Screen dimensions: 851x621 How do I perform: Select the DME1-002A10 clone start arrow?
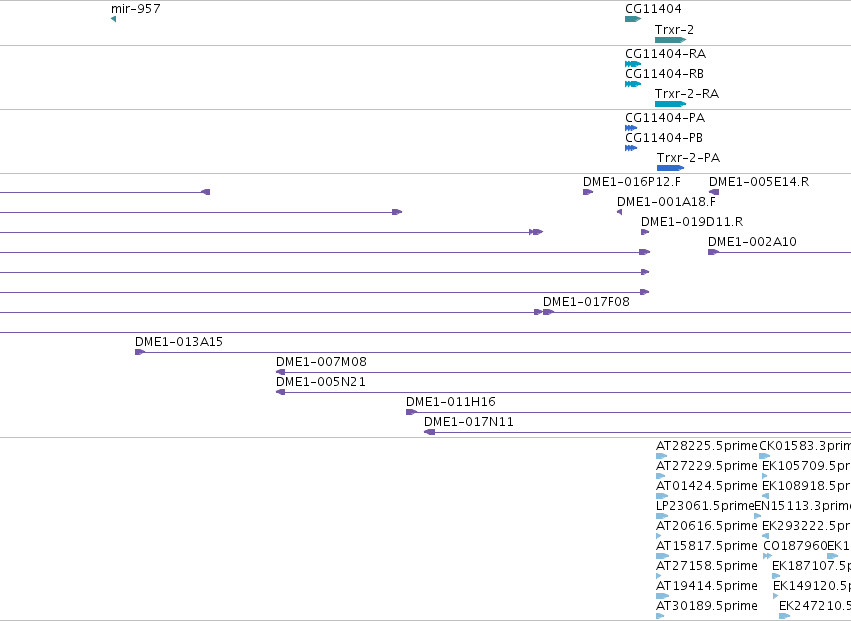714,252
